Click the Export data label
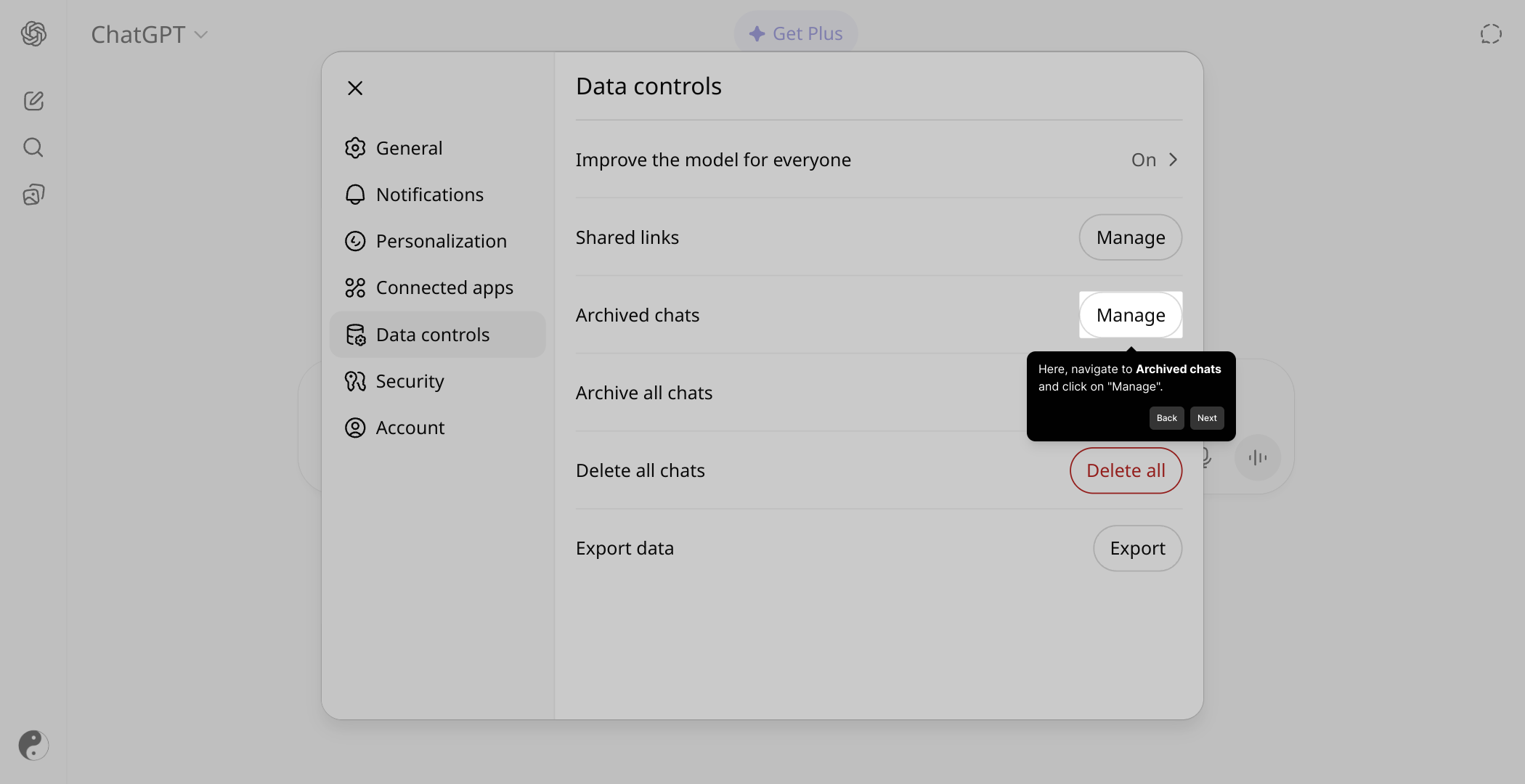 click(x=625, y=548)
